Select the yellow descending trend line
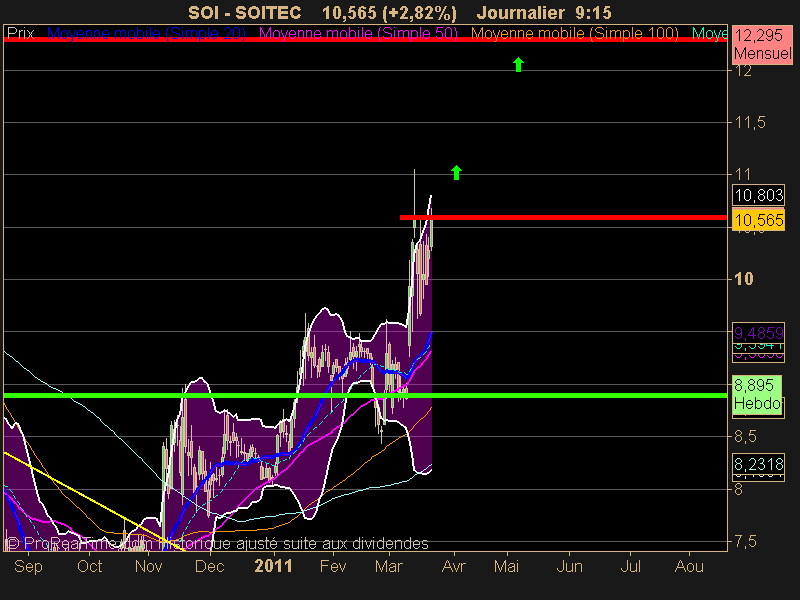The height and width of the screenshot is (600, 800). [93, 501]
